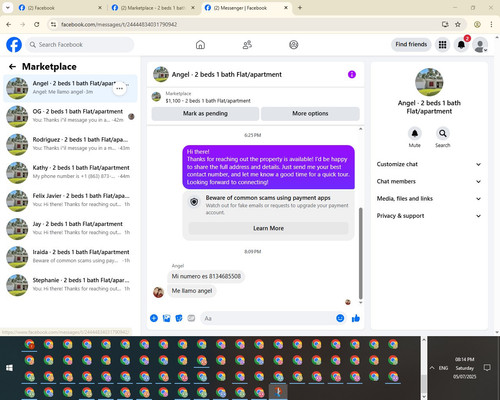The image size is (500, 400).
Task: Open the notifications bell with red badge
Action: tap(461, 45)
